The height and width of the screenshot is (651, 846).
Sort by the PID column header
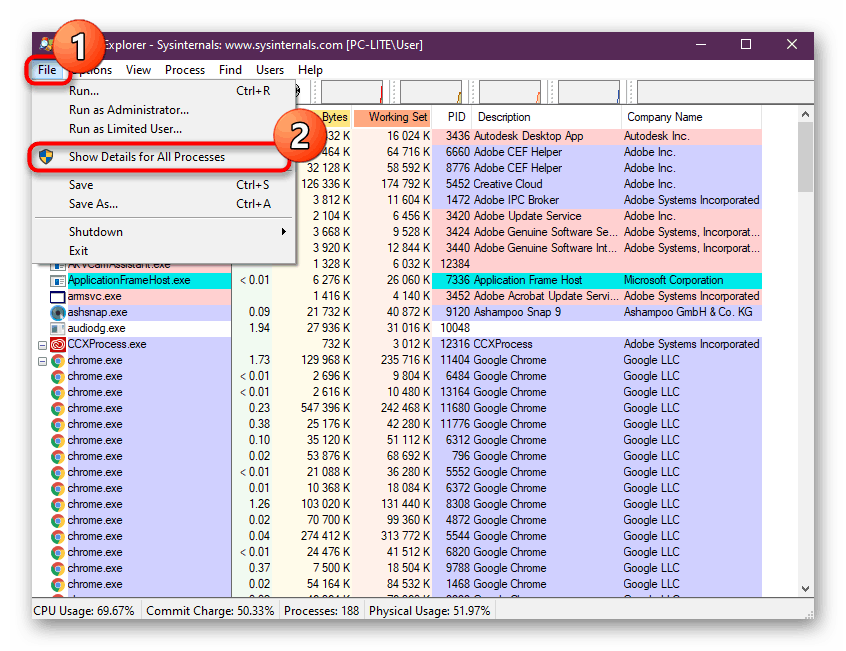(x=452, y=117)
